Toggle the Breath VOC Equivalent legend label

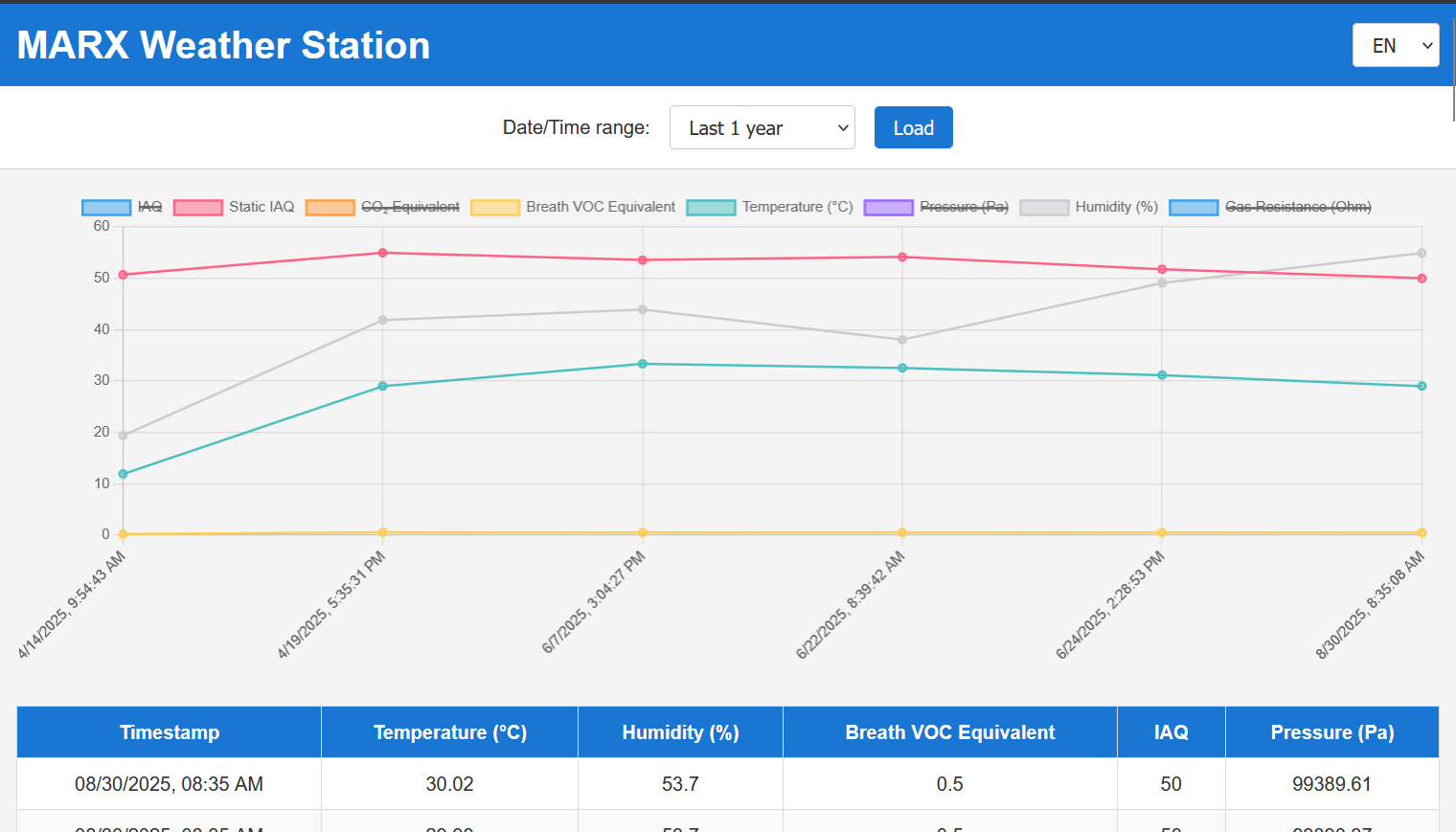(x=601, y=207)
